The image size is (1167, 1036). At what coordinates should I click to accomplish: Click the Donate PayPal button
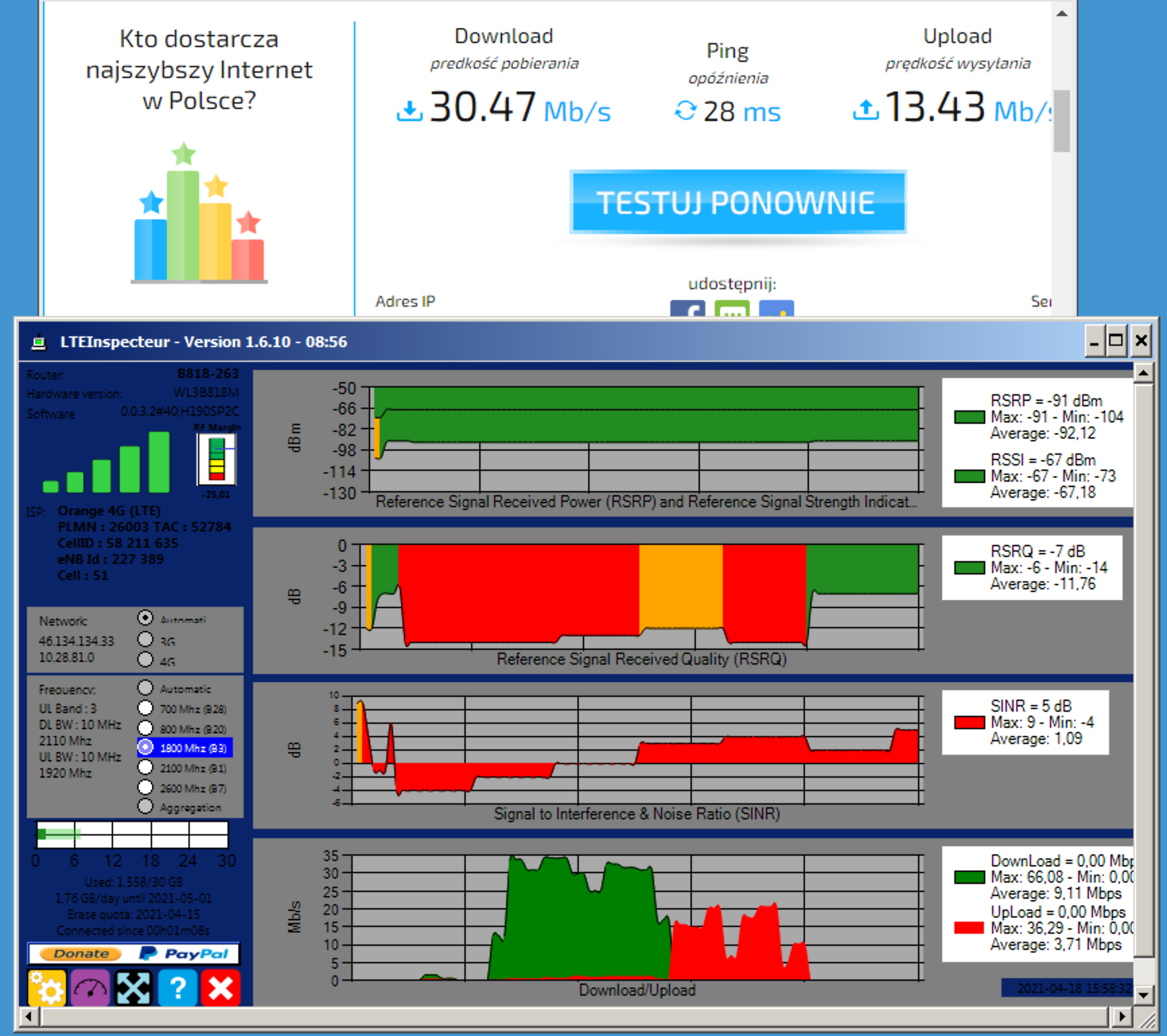pyautogui.click(x=133, y=953)
